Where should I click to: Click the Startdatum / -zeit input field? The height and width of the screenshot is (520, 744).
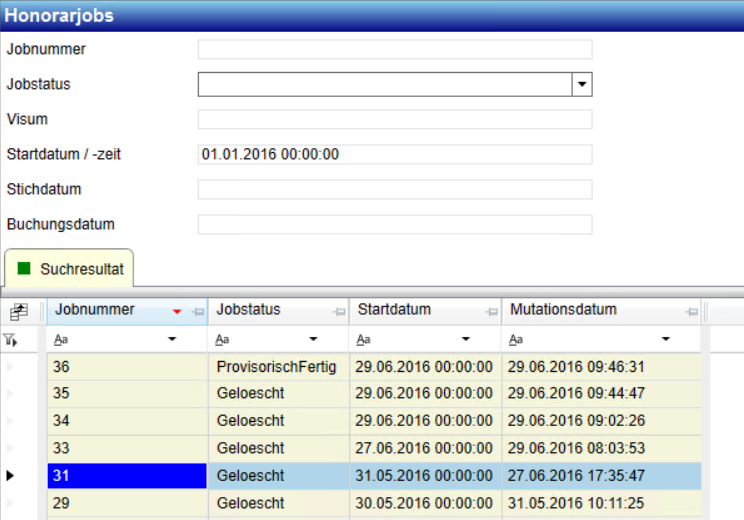click(395, 155)
